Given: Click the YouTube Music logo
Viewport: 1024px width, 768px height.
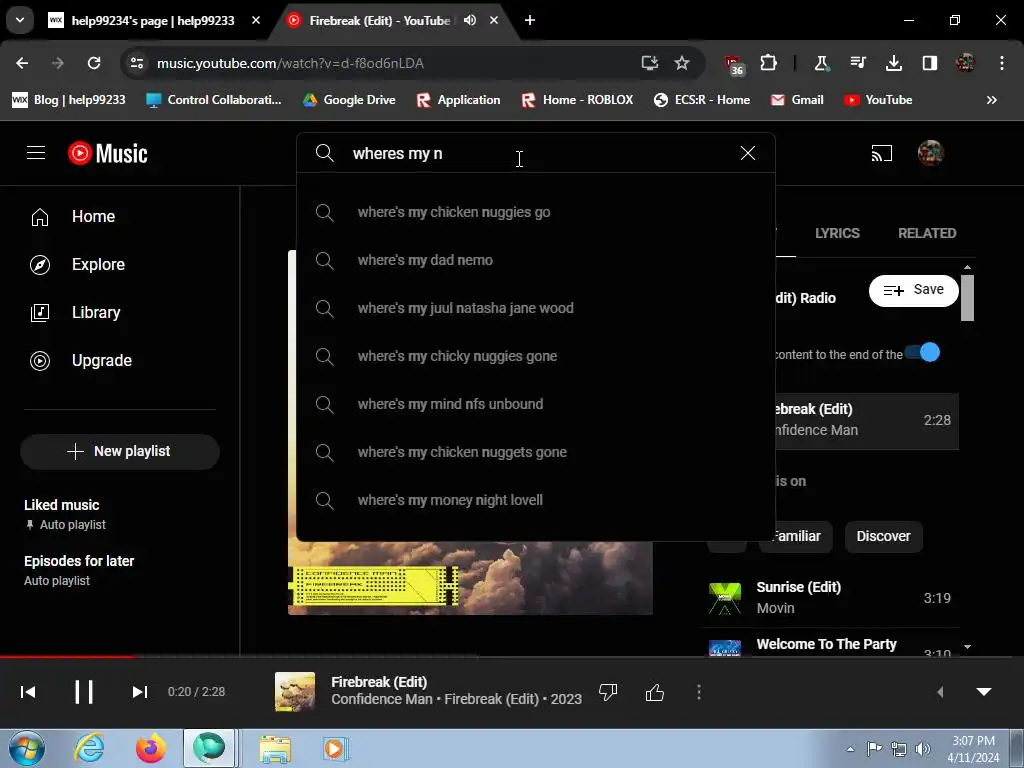Looking at the screenshot, I should tap(108, 153).
